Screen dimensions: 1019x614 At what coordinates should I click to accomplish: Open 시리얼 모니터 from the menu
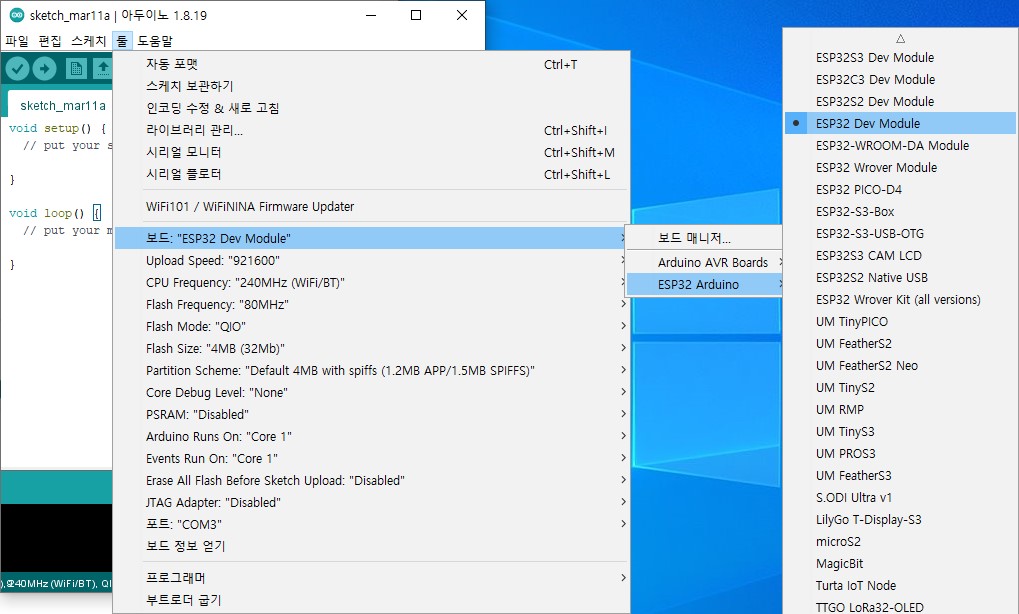pyautogui.click(x=371, y=152)
